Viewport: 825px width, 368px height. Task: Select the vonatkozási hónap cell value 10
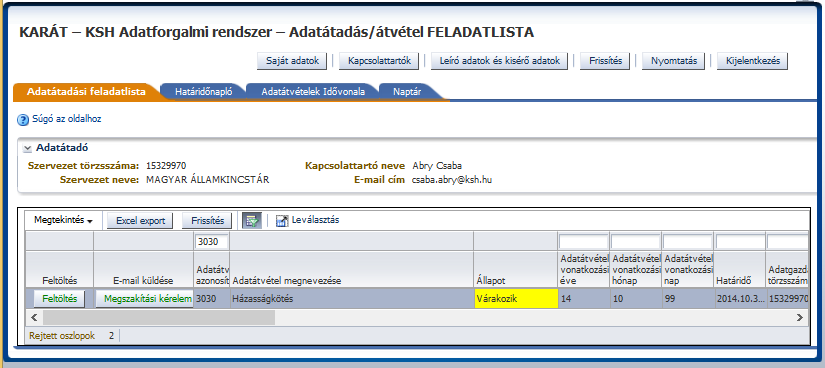coord(636,299)
